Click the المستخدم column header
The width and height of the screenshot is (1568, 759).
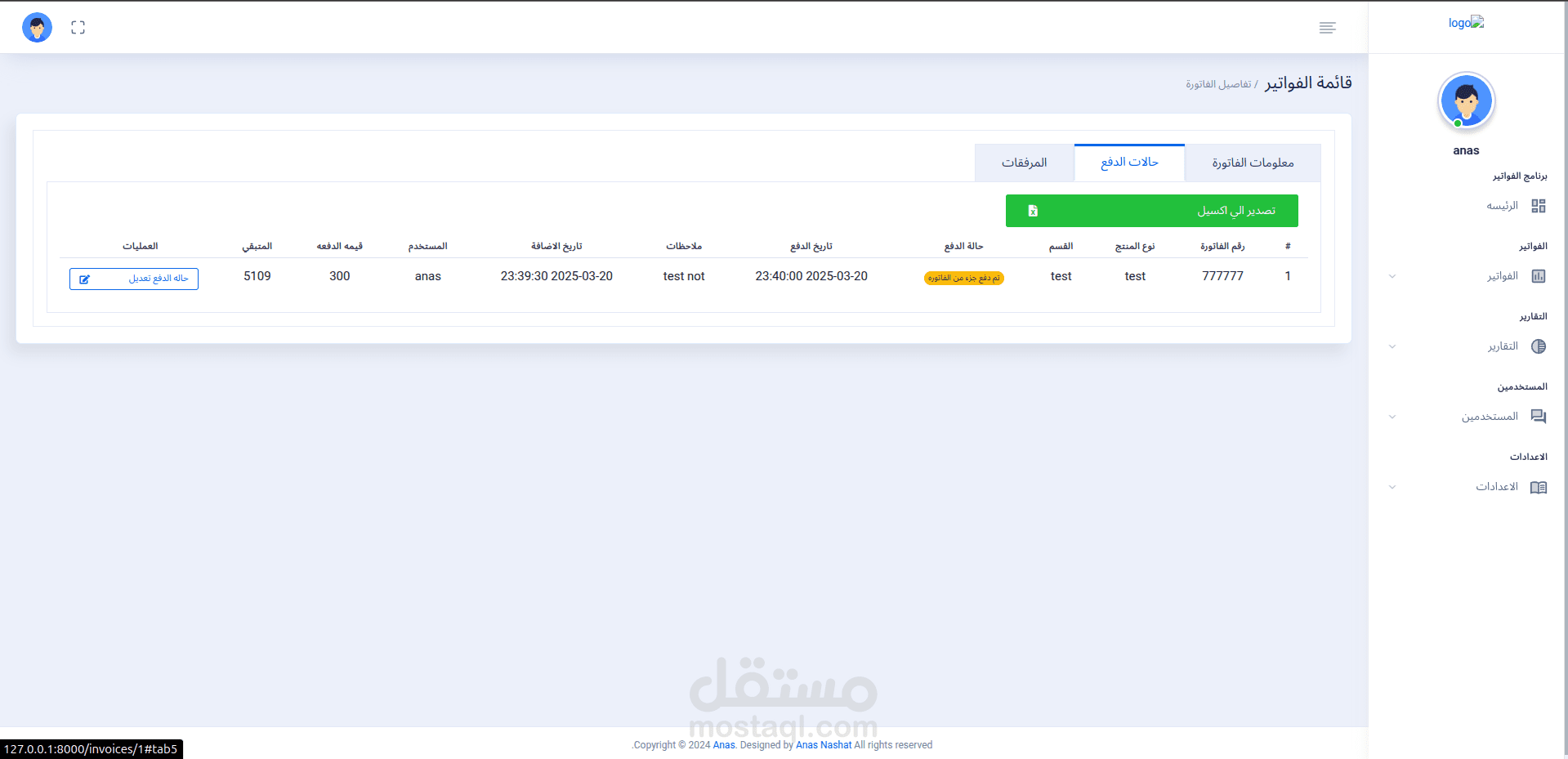428,246
